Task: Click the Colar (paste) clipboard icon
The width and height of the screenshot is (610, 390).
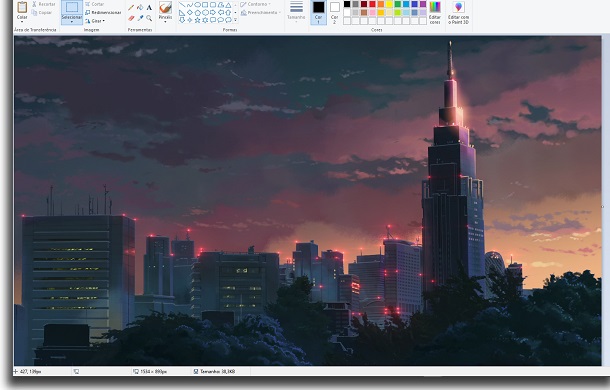Action: point(22,7)
